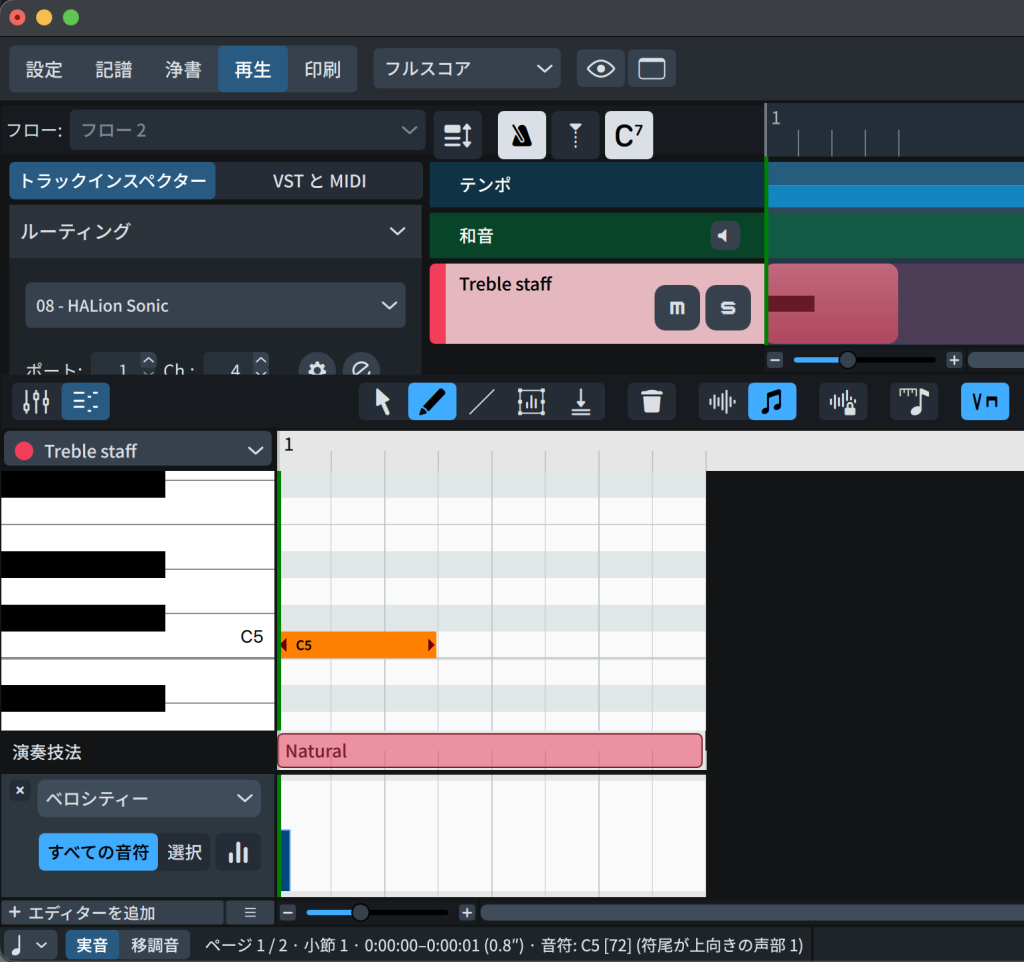Image resolution: width=1024 pixels, height=962 pixels.
Task: Switch to the 記譜 mode tab
Action: (114, 70)
